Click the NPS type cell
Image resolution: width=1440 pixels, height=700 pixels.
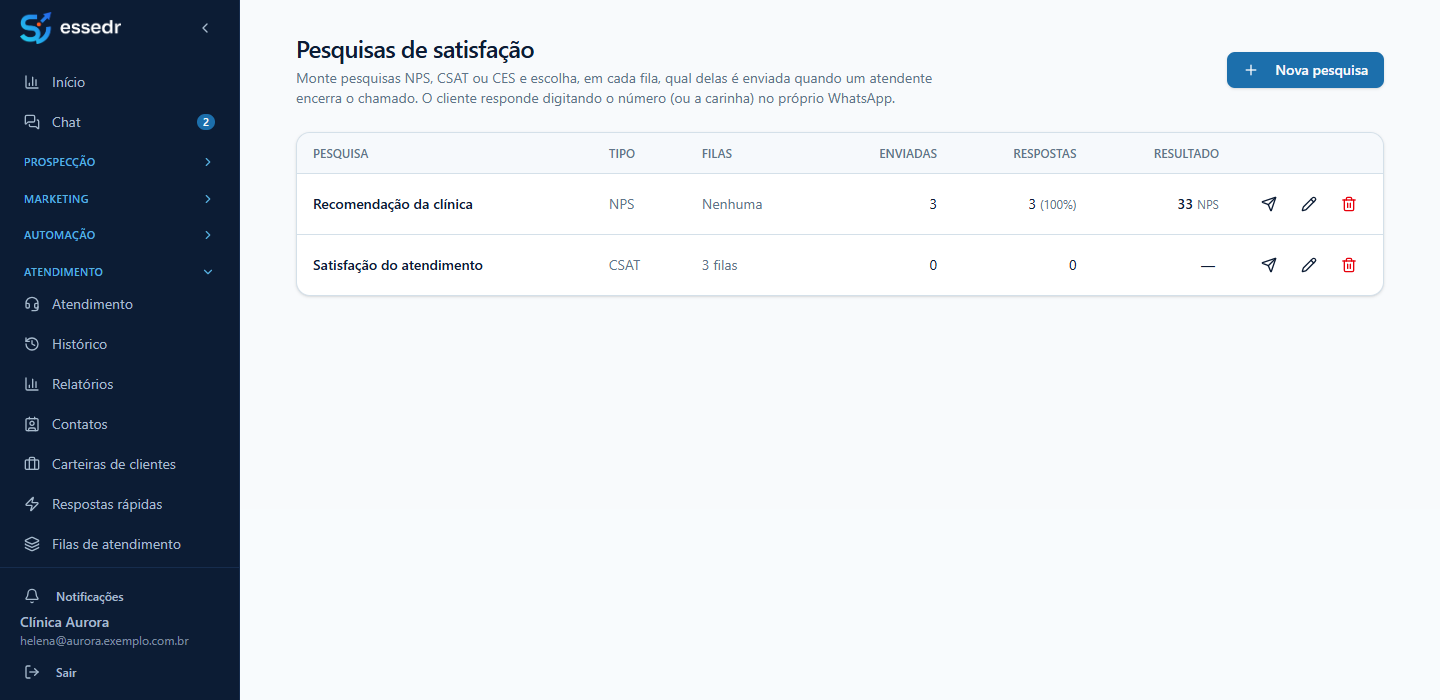click(621, 204)
